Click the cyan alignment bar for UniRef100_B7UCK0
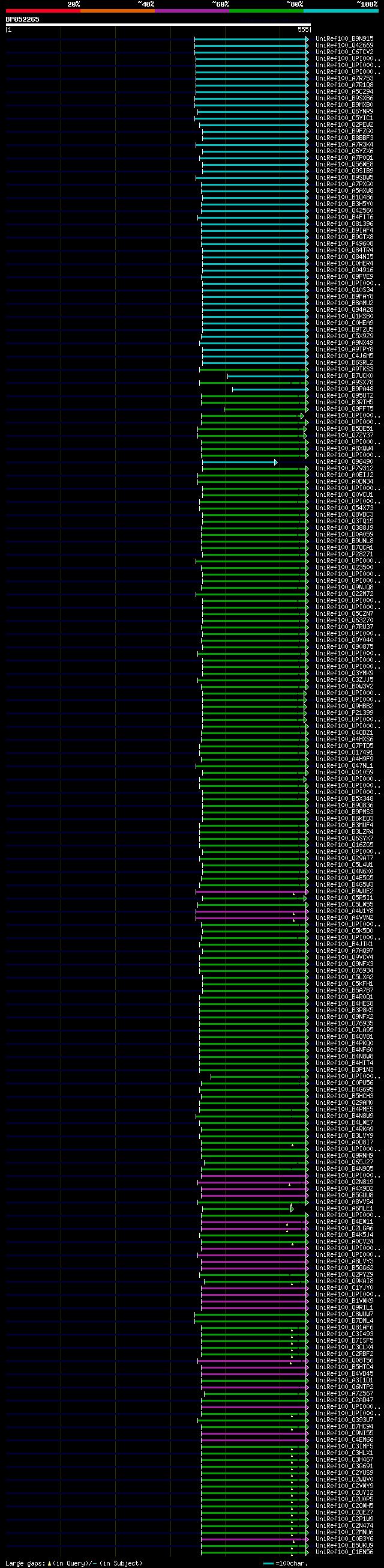 click(x=268, y=376)
